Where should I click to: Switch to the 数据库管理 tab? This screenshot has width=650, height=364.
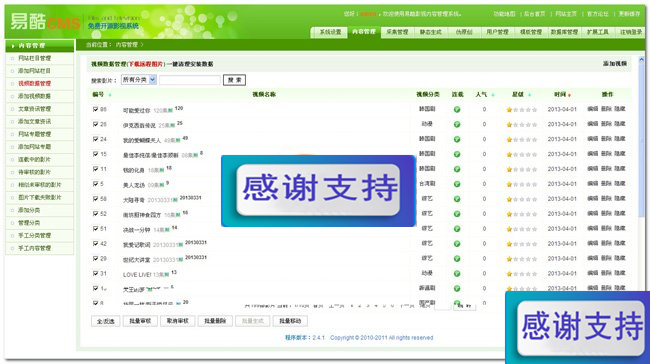(564, 32)
